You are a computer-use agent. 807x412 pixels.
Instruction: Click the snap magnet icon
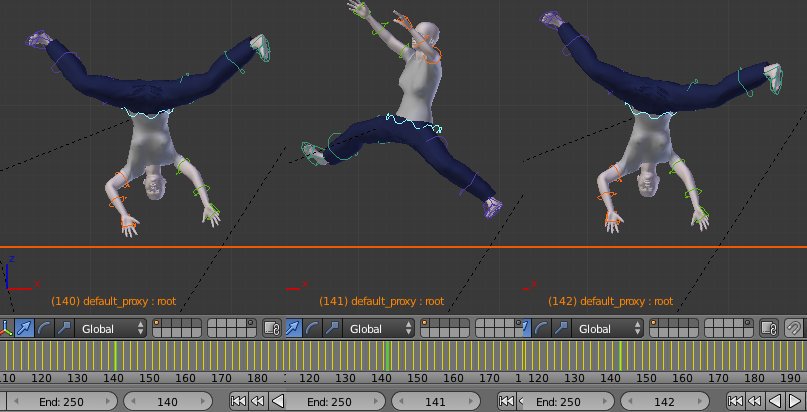pos(792,328)
